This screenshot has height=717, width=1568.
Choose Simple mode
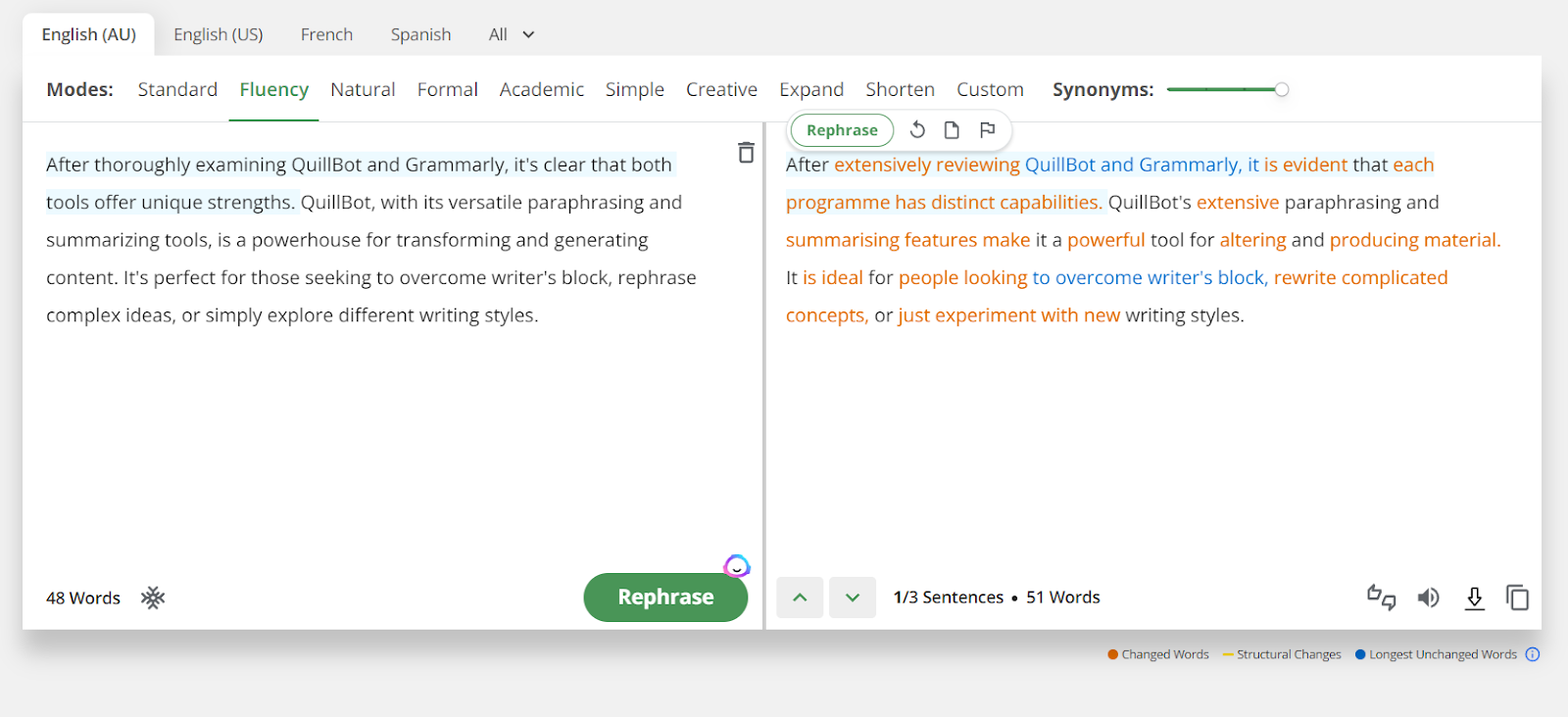pos(635,89)
